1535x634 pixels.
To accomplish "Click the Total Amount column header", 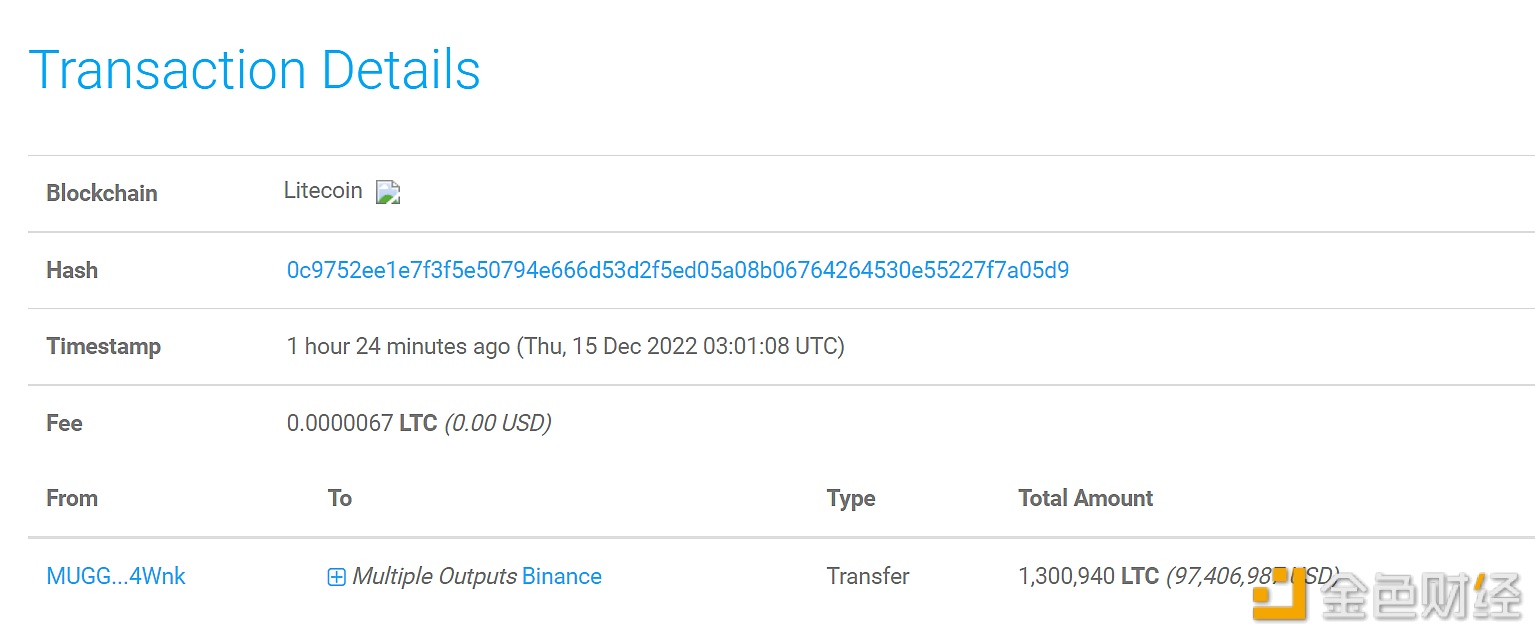I will coord(1085,498).
